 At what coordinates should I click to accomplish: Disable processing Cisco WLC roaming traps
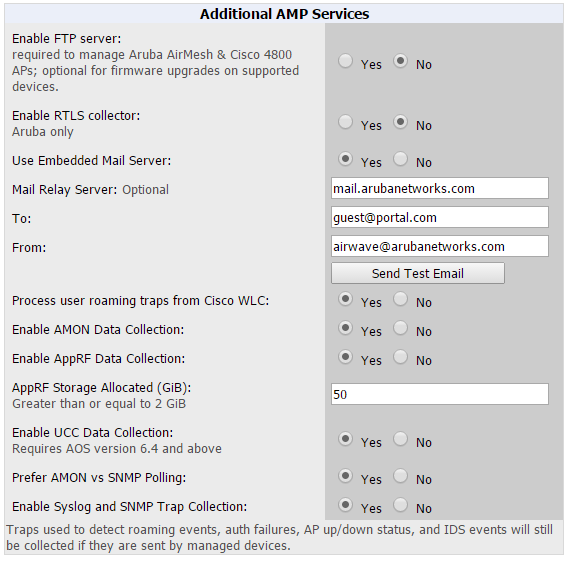point(400,299)
